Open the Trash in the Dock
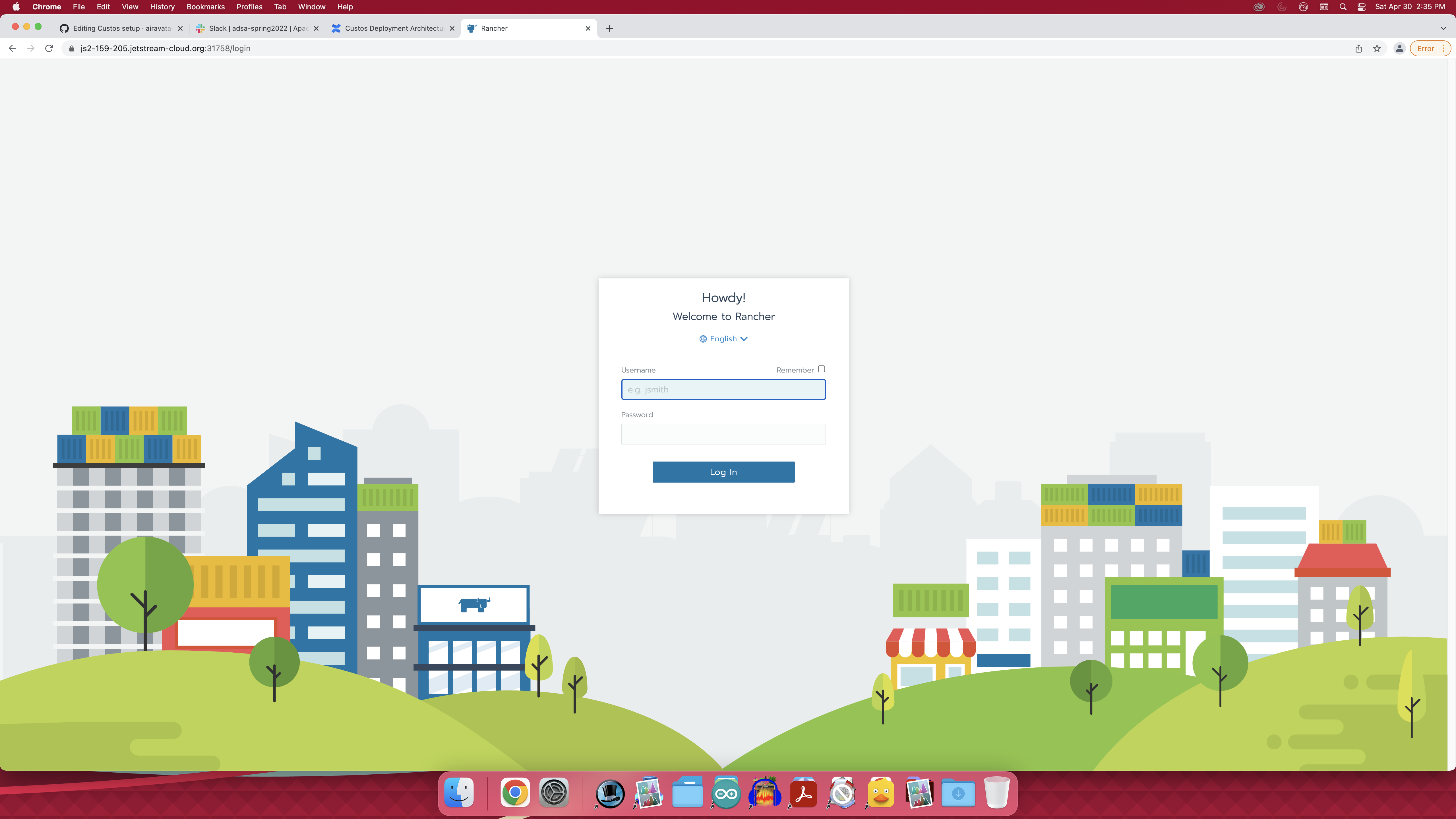1456x819 pixels. [x=996, y=793]
